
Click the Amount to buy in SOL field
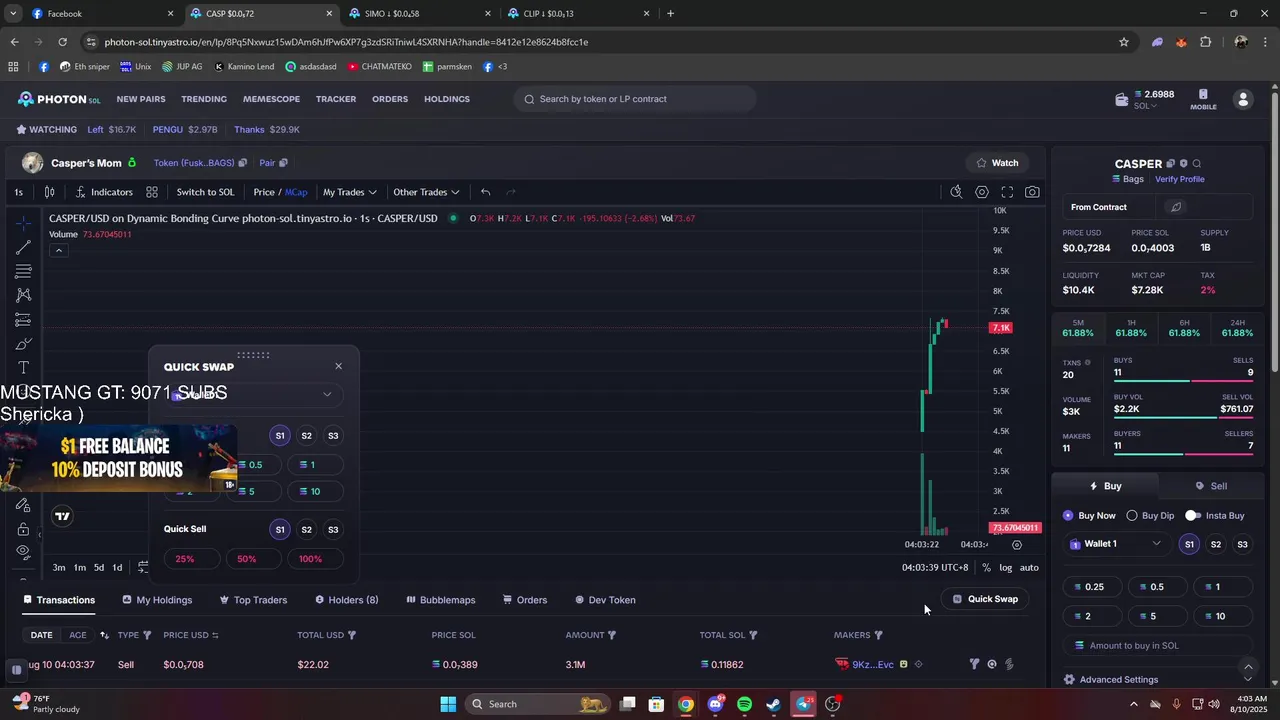pos(1158,646)
